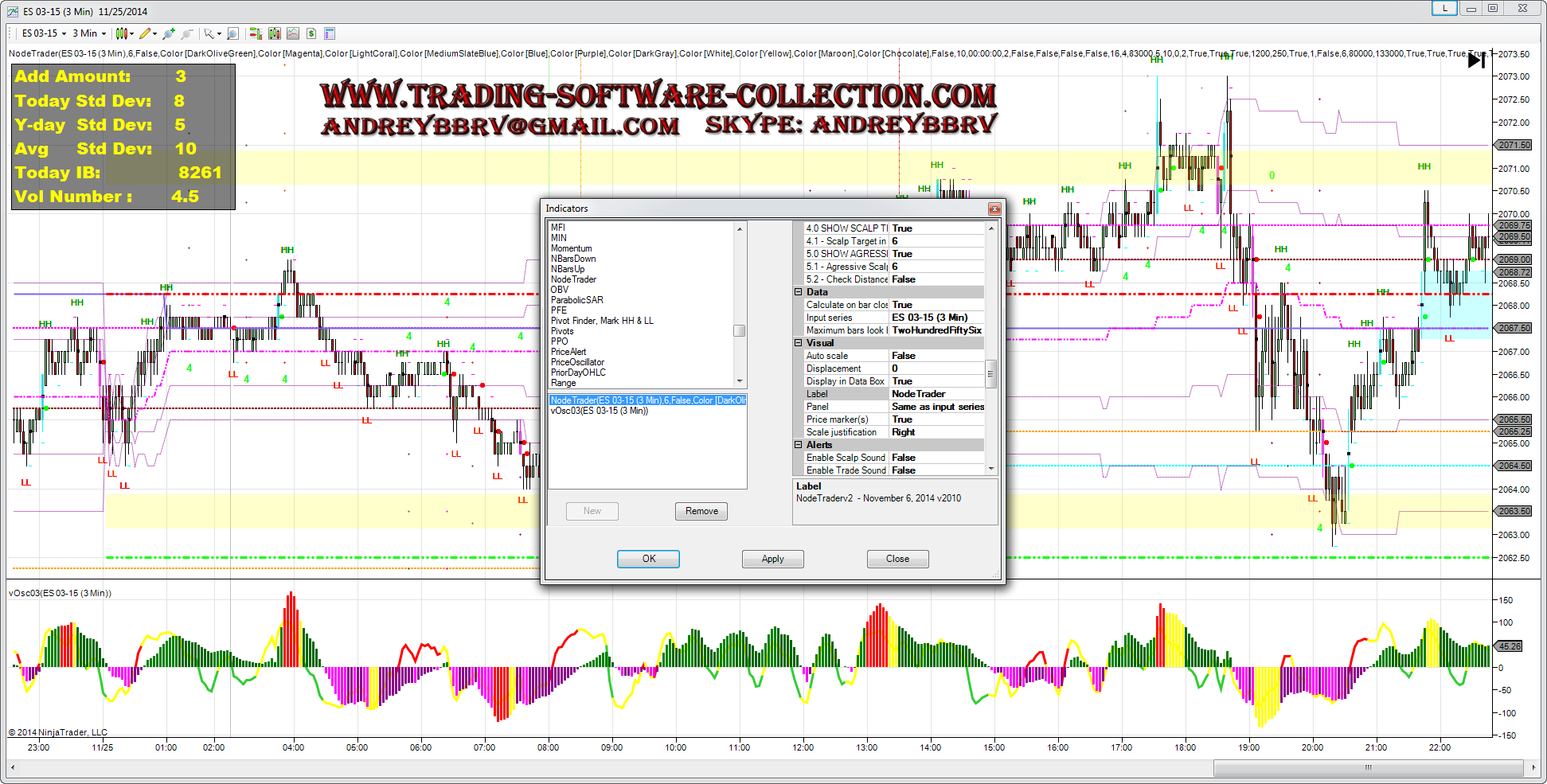Open the 3 Min interval dropdown
The image size is (1547, 784).
coord(89,33)
